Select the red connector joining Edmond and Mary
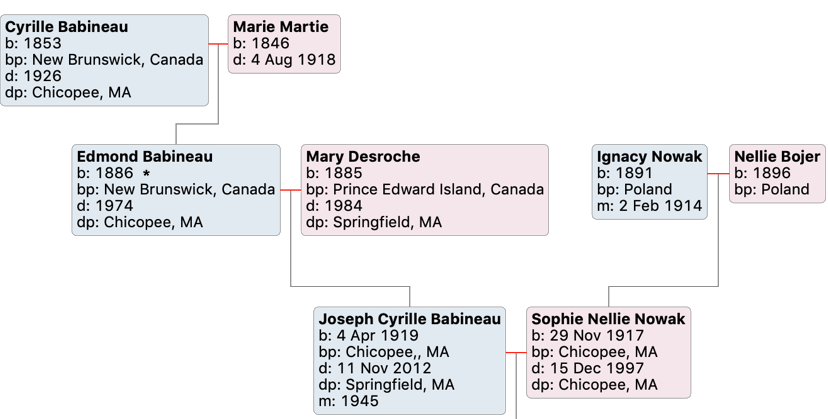The height and width of the screenshot is (419, 828). pos(291,190)
